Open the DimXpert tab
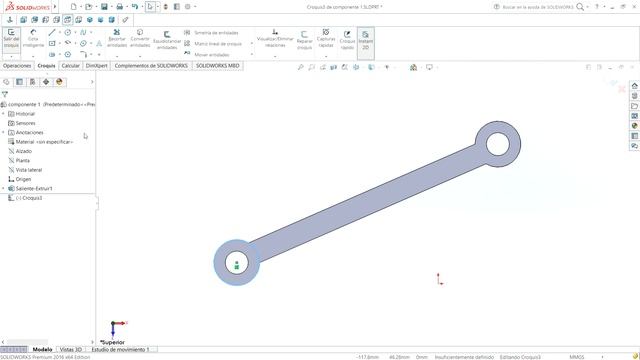 pyautogui.click(x=97, y=66)
